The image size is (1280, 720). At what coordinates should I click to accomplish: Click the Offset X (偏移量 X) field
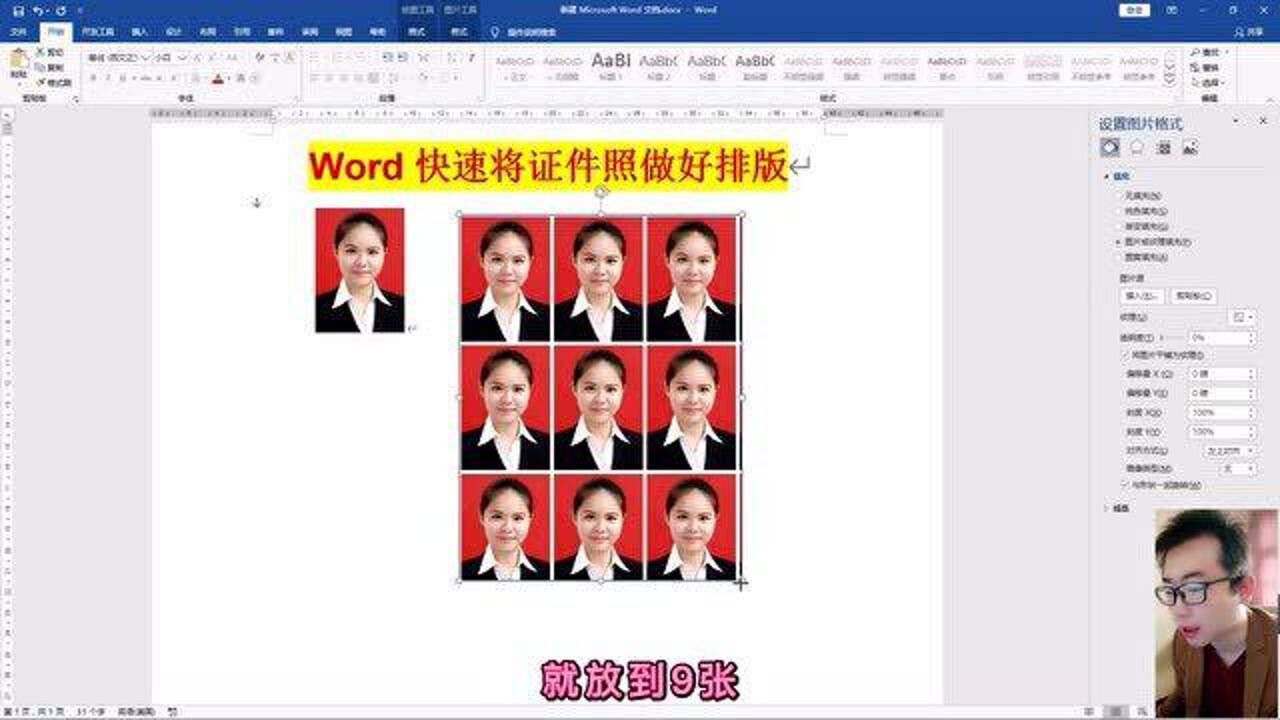tap(1221, 374)
